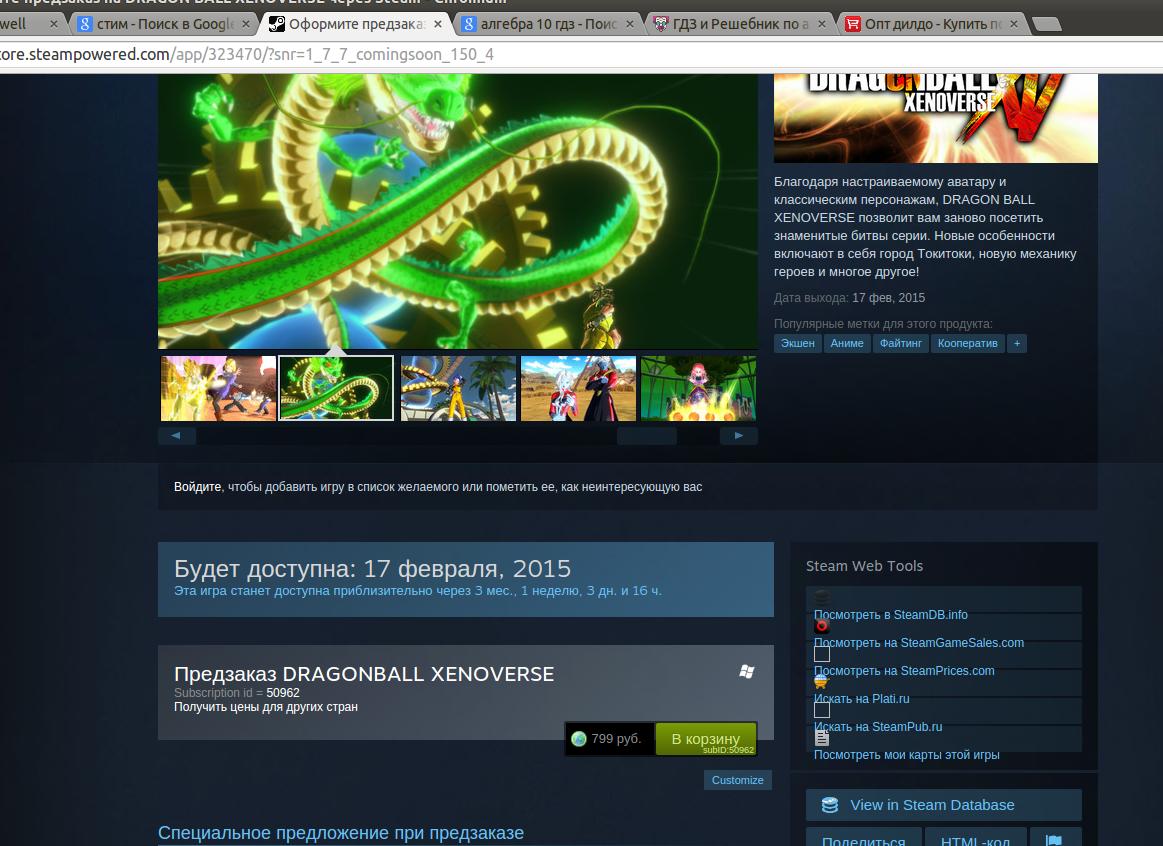
Task: Click 'View in Steam Database' button
Action: (x=943, y=804)
